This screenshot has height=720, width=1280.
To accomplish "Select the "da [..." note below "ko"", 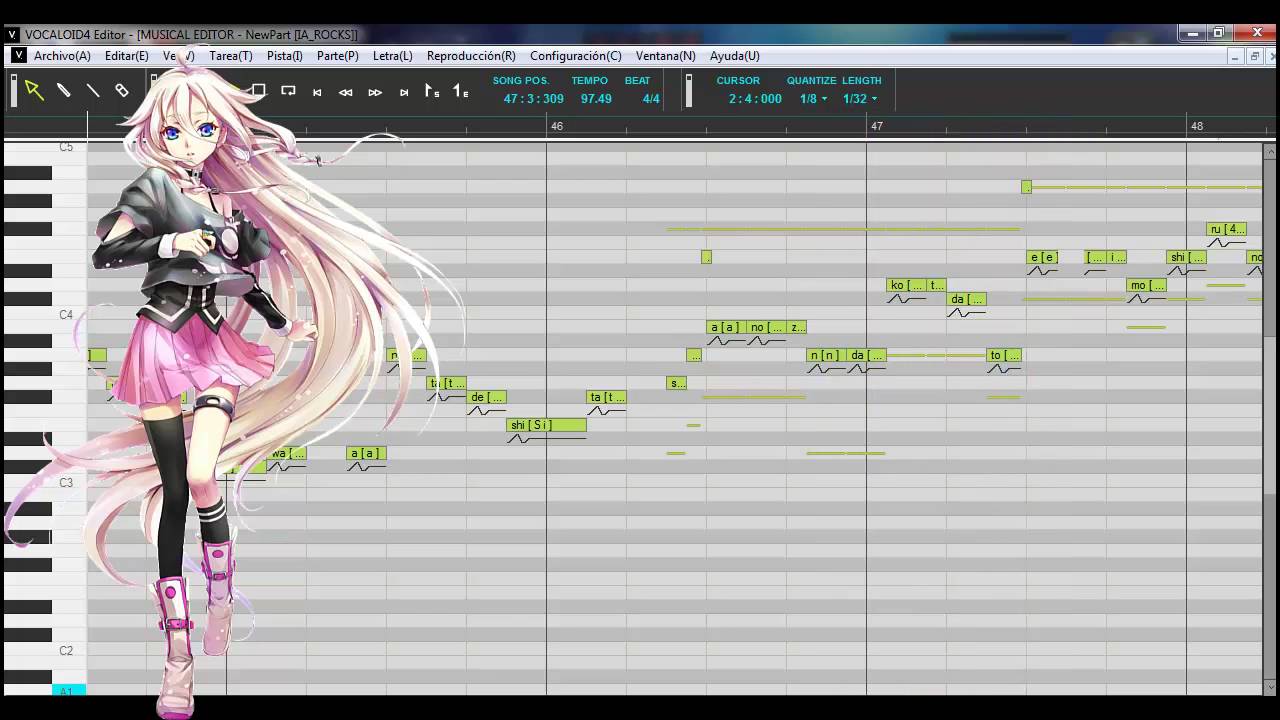I will (966, 299).
